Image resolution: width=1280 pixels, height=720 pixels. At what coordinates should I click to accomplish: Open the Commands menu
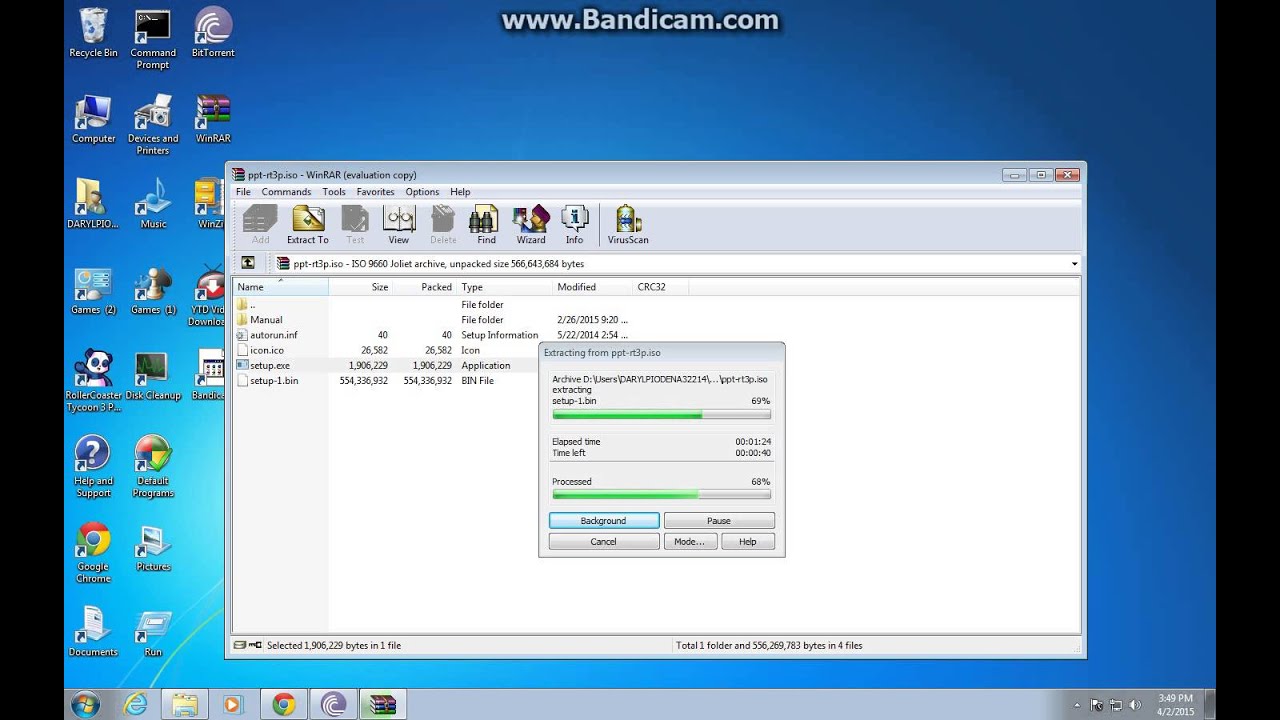click(x=286, y=192)
